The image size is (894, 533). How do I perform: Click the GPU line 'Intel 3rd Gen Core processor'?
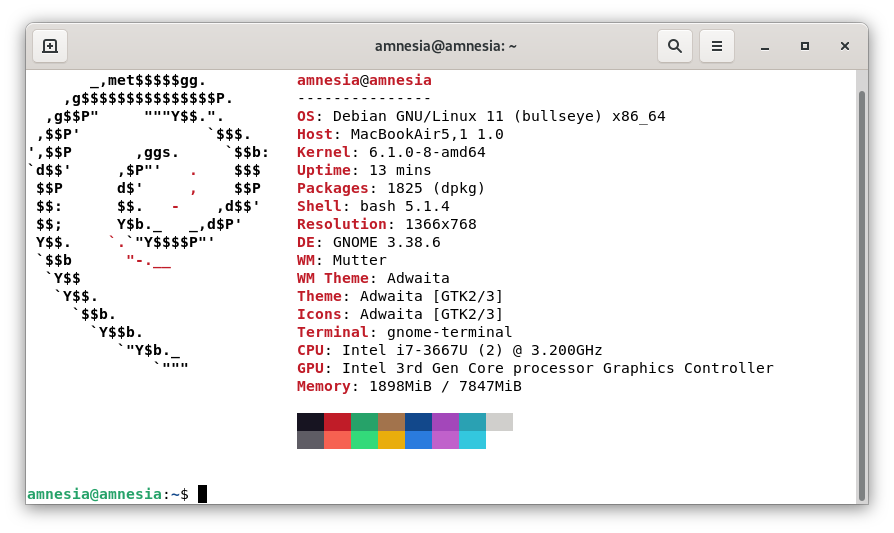coord(468,368)
